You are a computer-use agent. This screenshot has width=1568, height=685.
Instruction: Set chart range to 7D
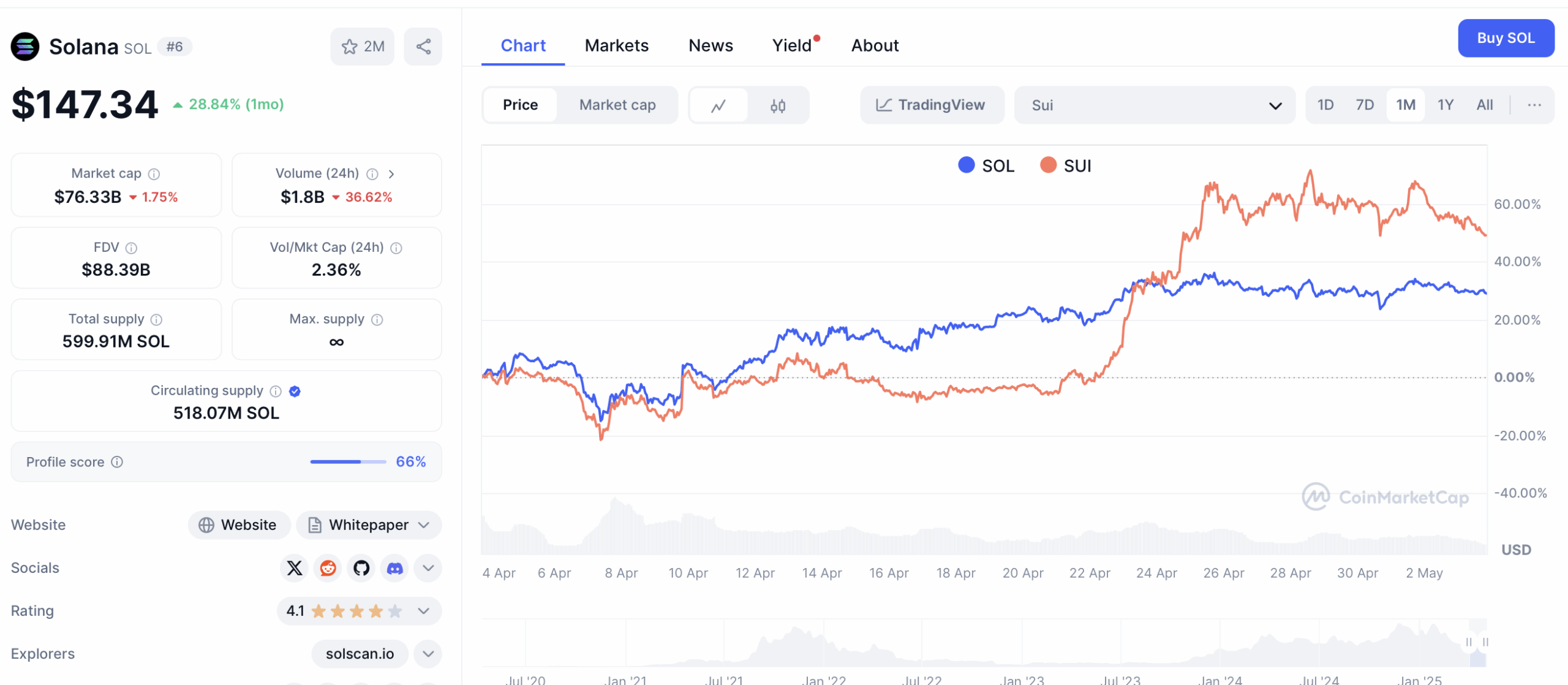point(1365,105)
